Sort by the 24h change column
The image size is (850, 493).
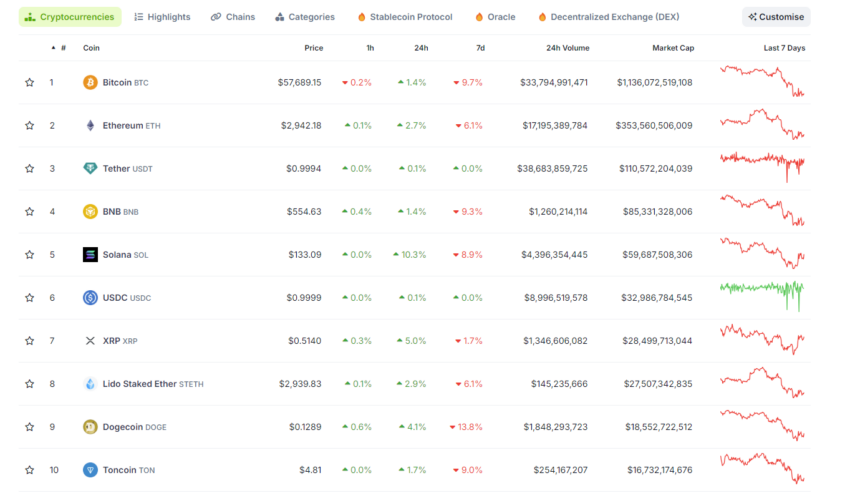(421, 48)
